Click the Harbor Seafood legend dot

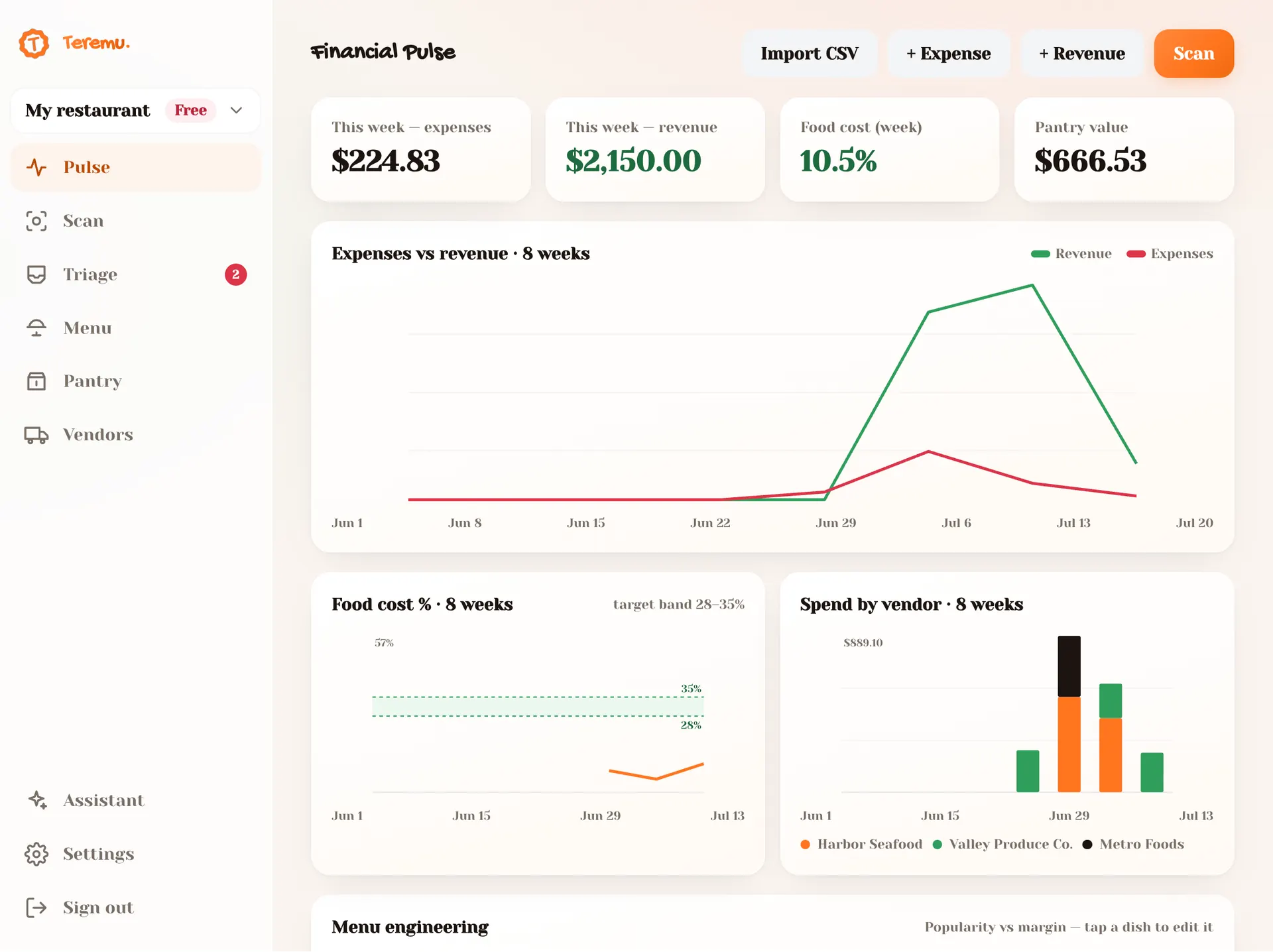(x=805, y=845)
